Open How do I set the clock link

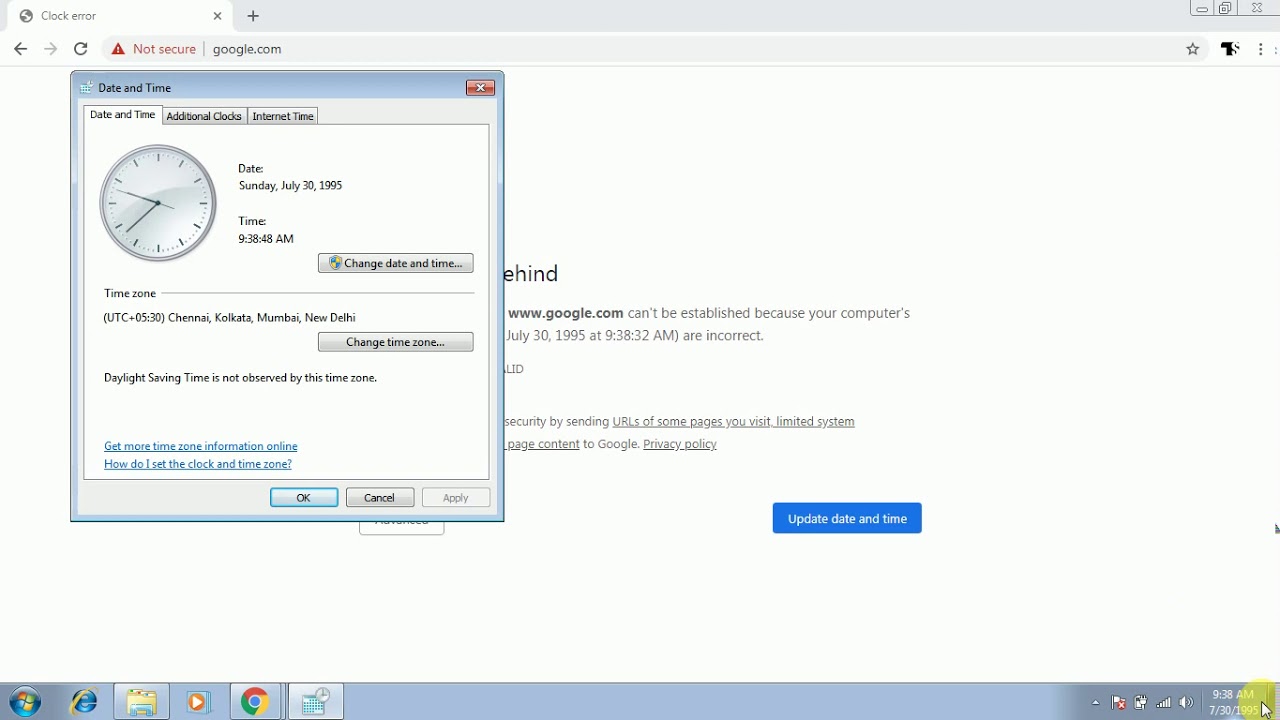[x=198, y=464]
